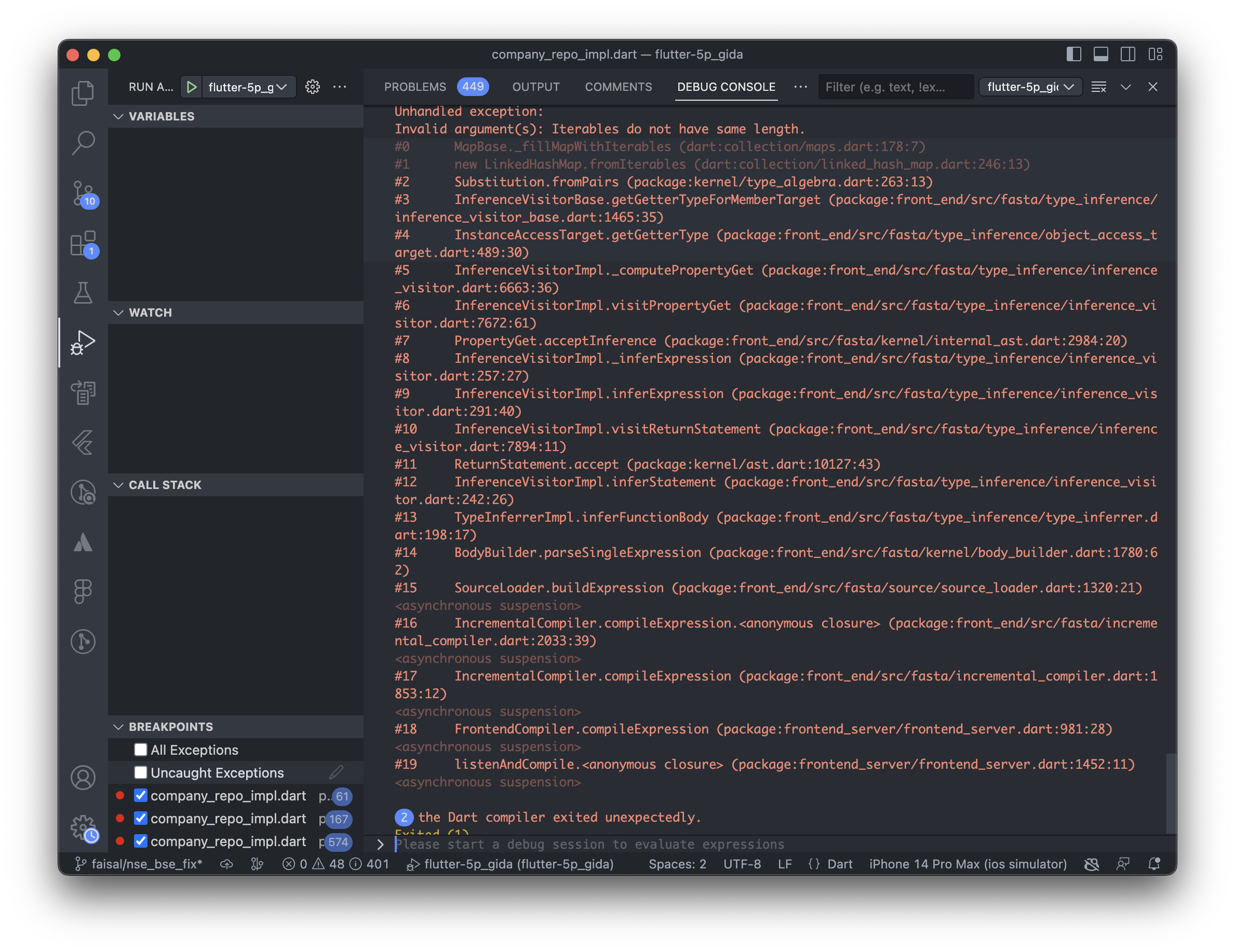The width and height of the screenshot is (1235, 952).
Task: Open the Search view in the sidebar
Action: click(83, 142)
